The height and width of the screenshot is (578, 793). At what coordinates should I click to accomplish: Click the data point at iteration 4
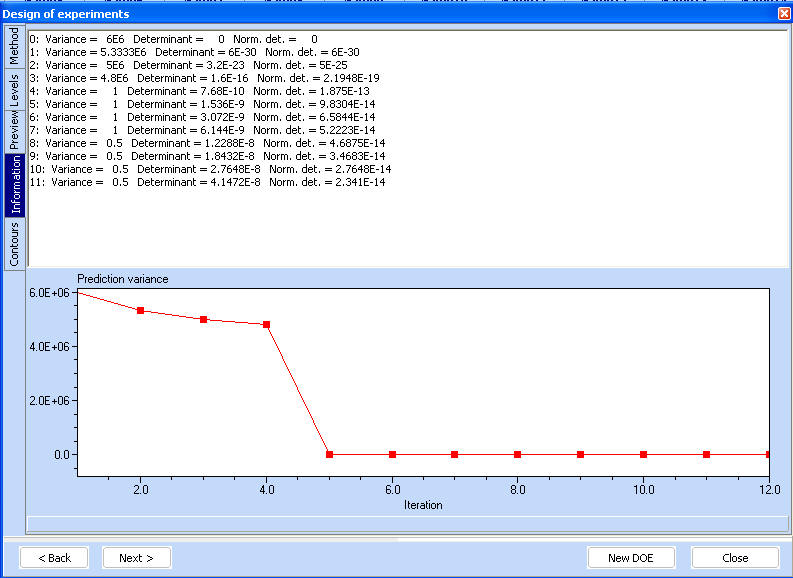click(266, 325)
